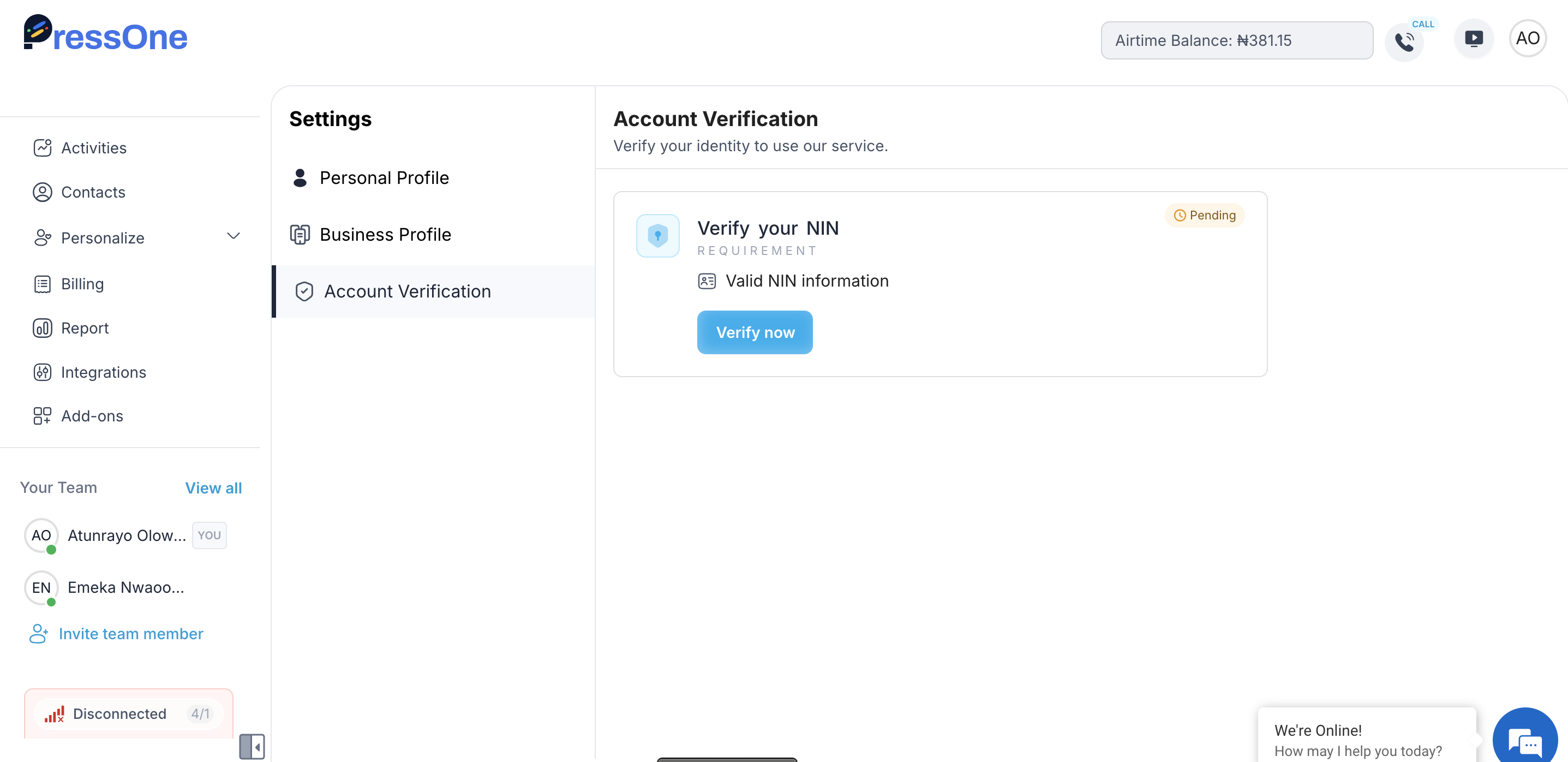Open the video tutorial play icon
1568x762 pixels.
pos(1474,39)
